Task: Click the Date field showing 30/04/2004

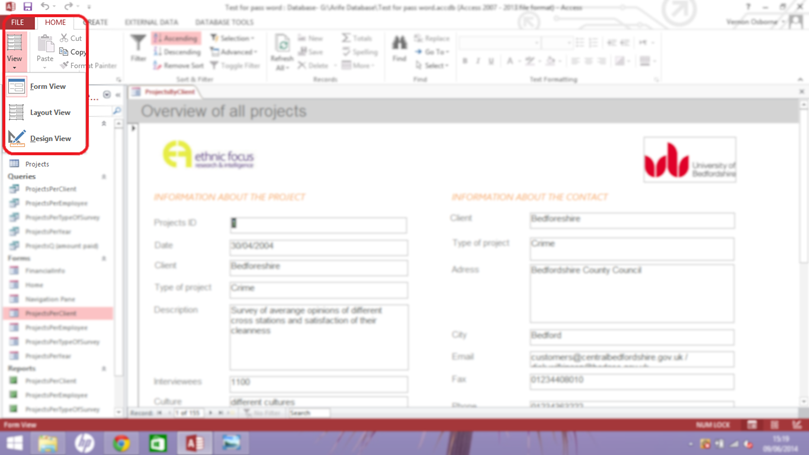Action: [318, 247]
